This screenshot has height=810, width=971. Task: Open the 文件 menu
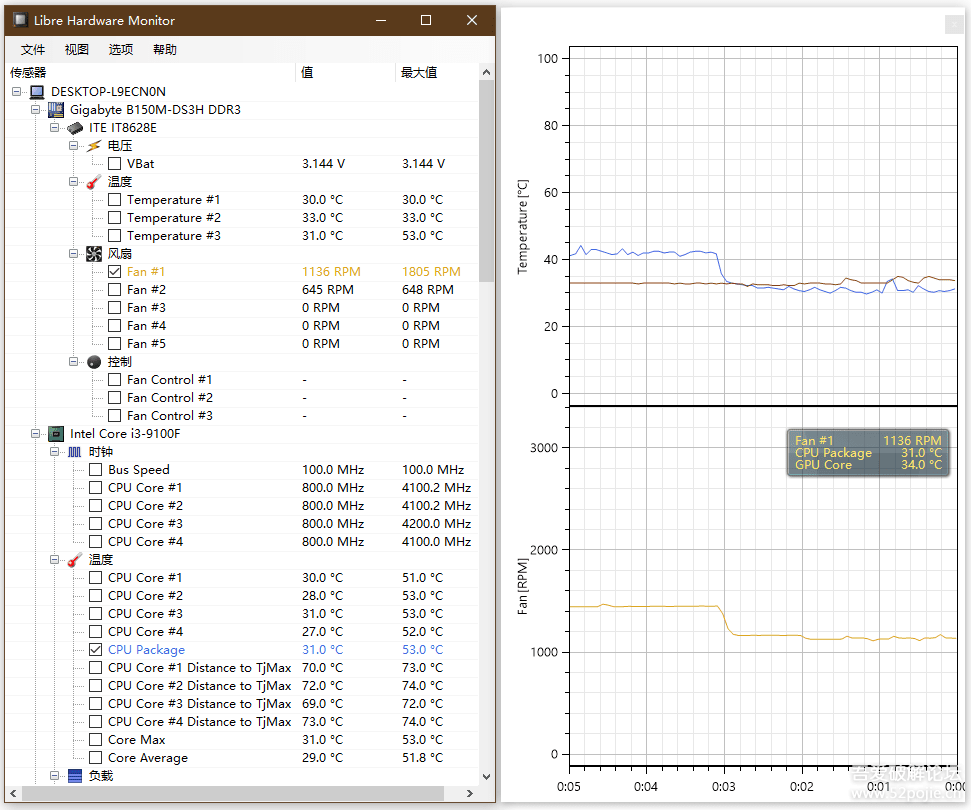pyautogui.click(x=33, y=49)
